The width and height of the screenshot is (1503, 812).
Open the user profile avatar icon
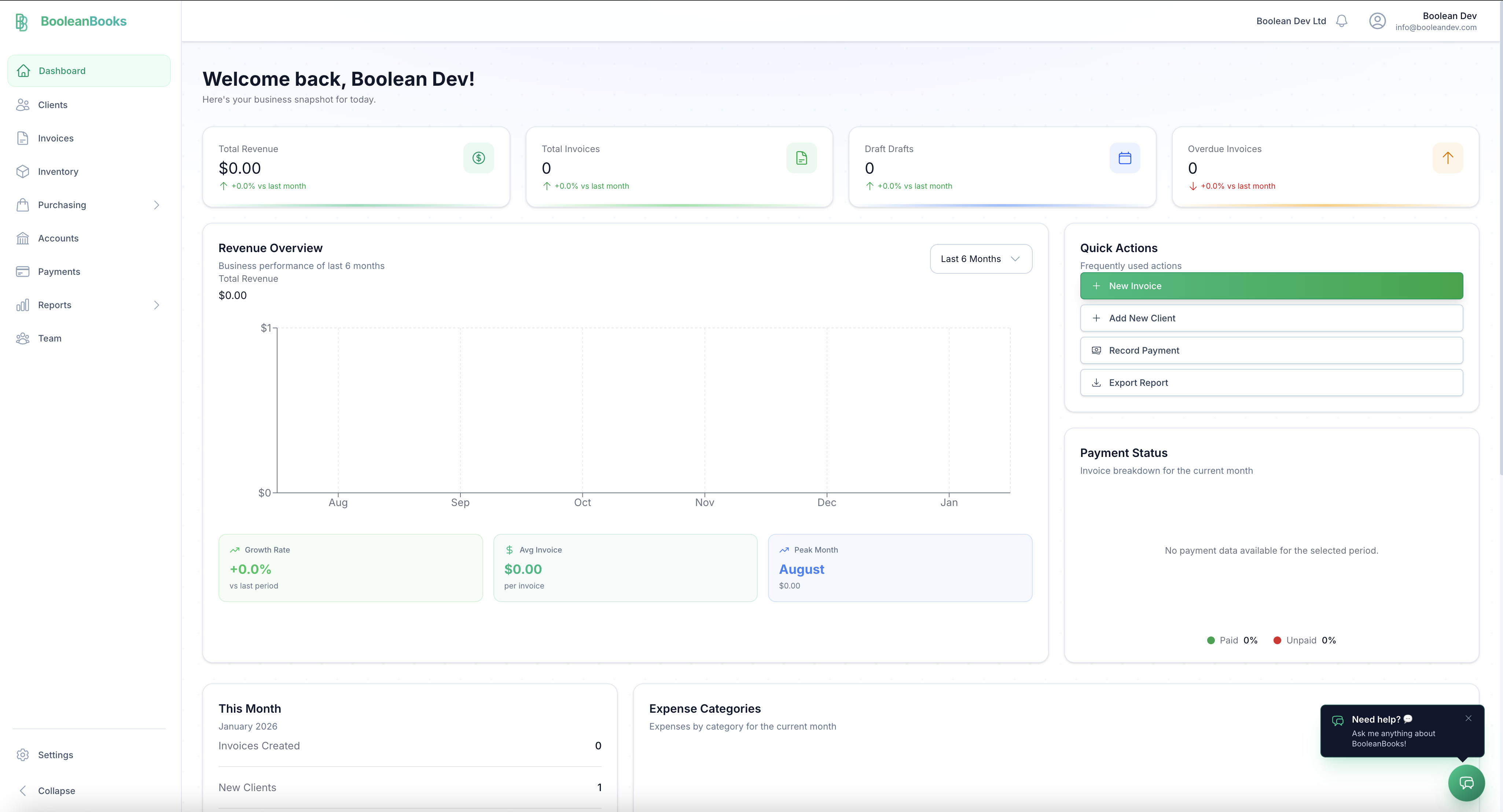click(1377, 21)
